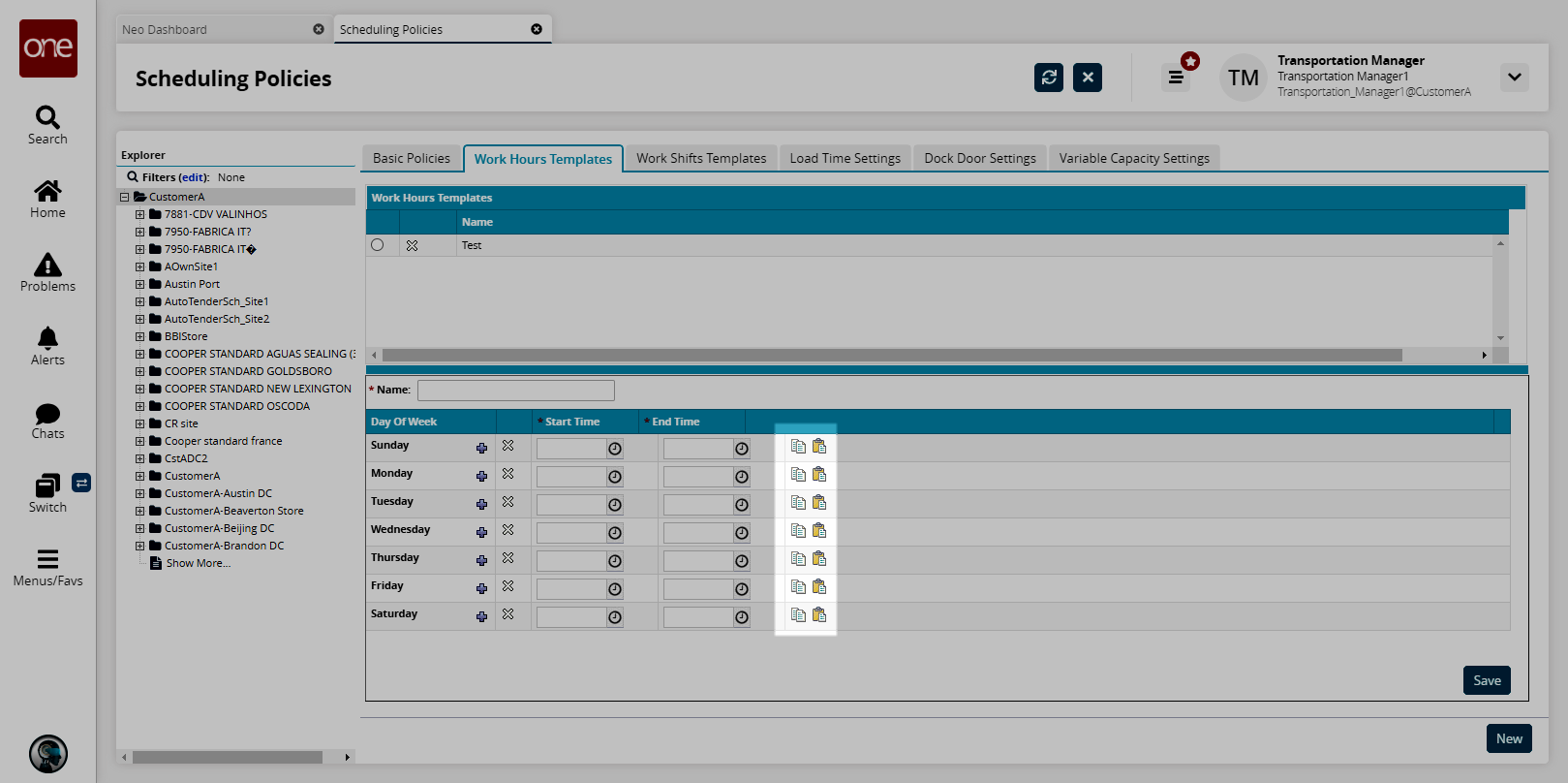Click the paste icon in Monday row

click(819, 475)
